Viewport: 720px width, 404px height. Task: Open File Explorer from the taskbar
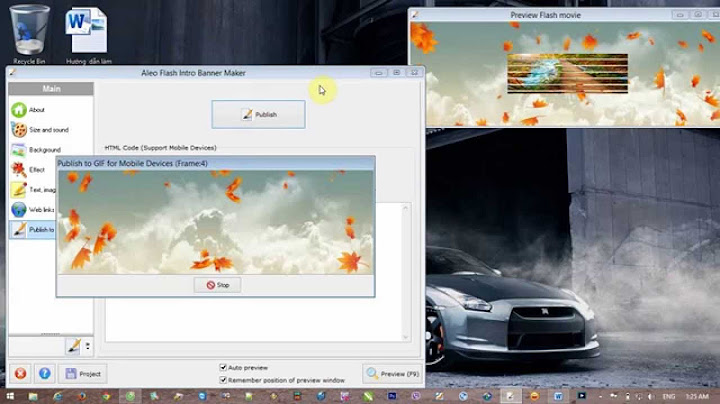coord(33,396)
